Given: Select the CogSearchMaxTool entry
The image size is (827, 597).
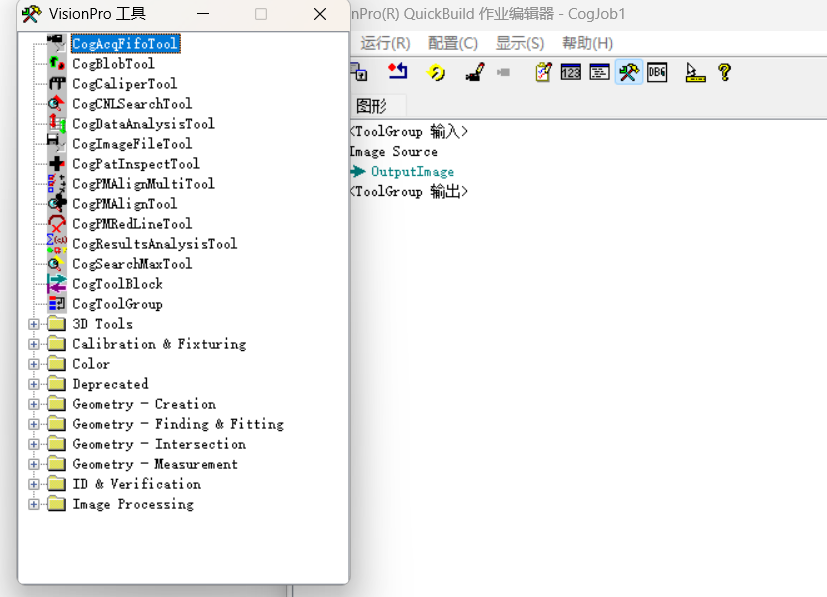Looking at the screenshot, I should point(132,264).
